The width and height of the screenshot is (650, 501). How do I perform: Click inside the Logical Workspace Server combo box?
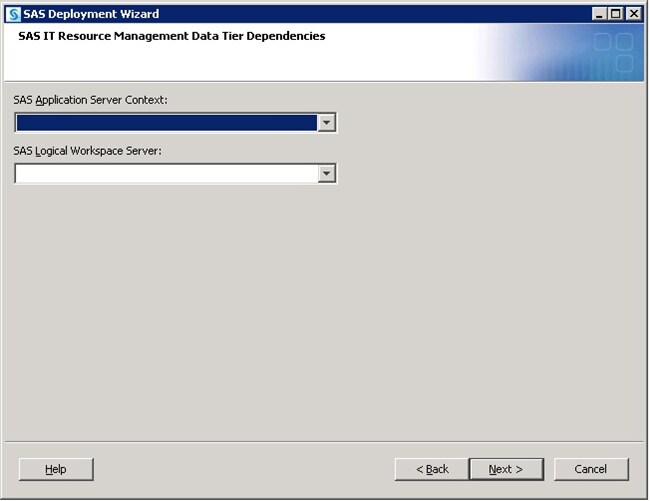coord(166,174)
